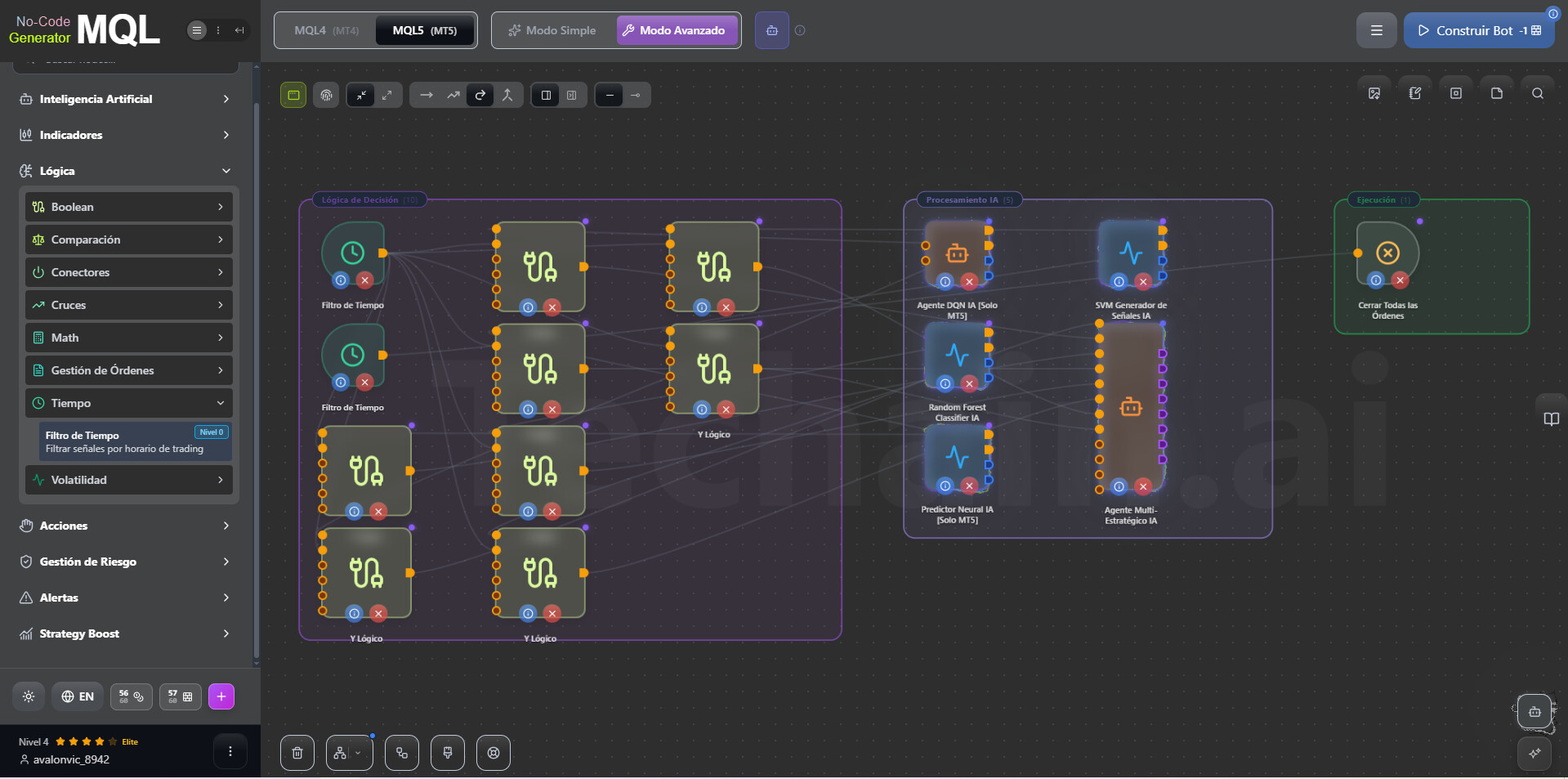Open the layout dropdown arrow in bottom toolbar
The height and width of the screenshot is (779, 1568).
[x=358, y=753]
